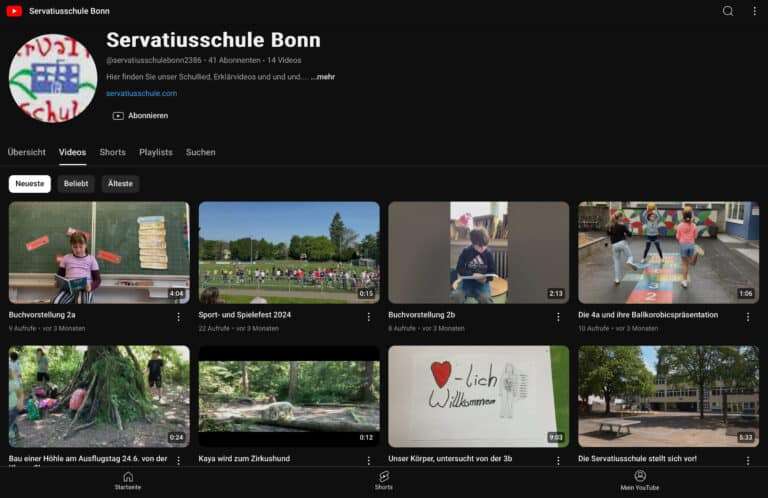Expand channel description with ...mehr
Screen dimensions: 768x498
[323, 77]
